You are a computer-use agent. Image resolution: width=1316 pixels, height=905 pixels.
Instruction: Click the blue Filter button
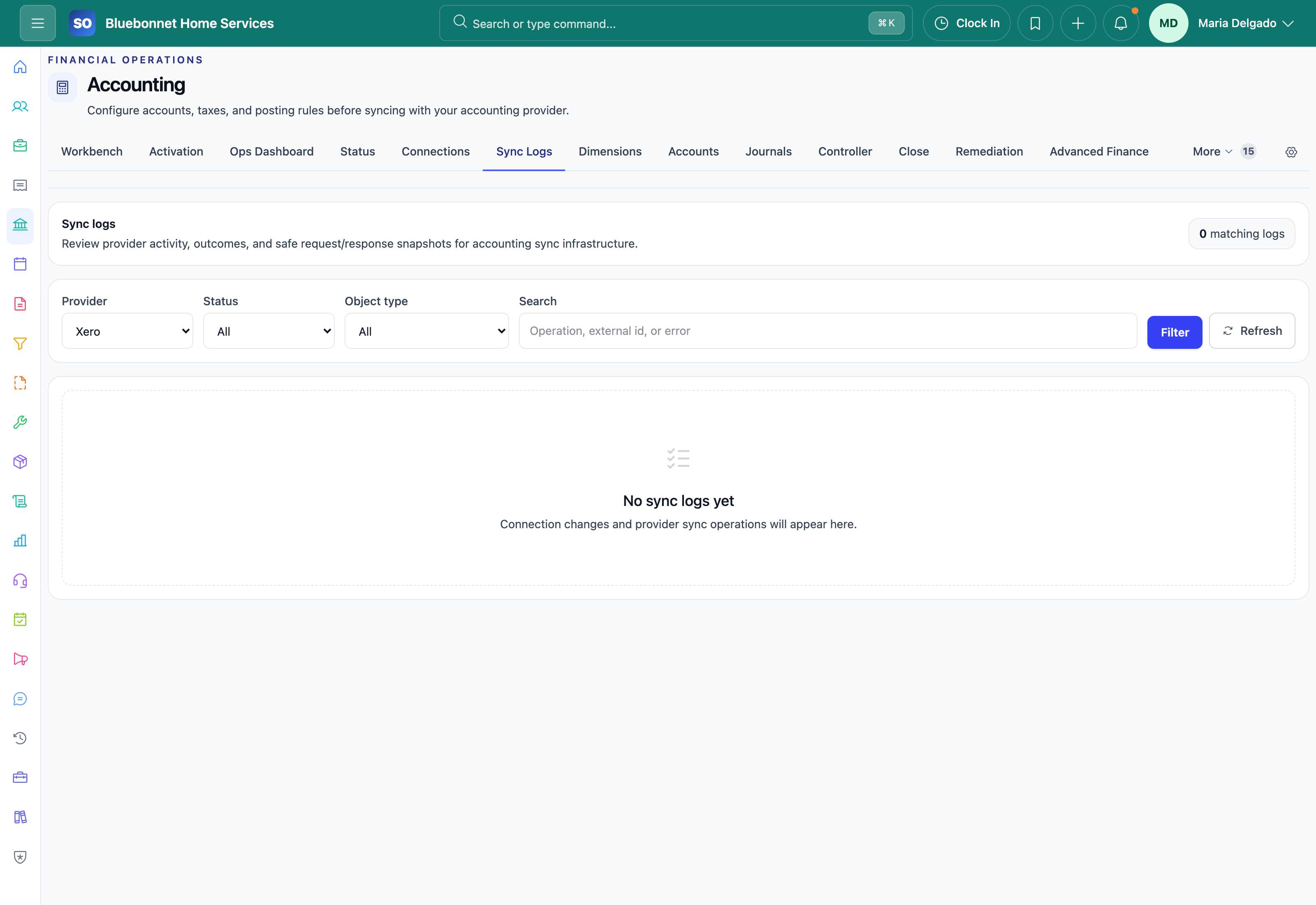click(x=1174, y=332)
